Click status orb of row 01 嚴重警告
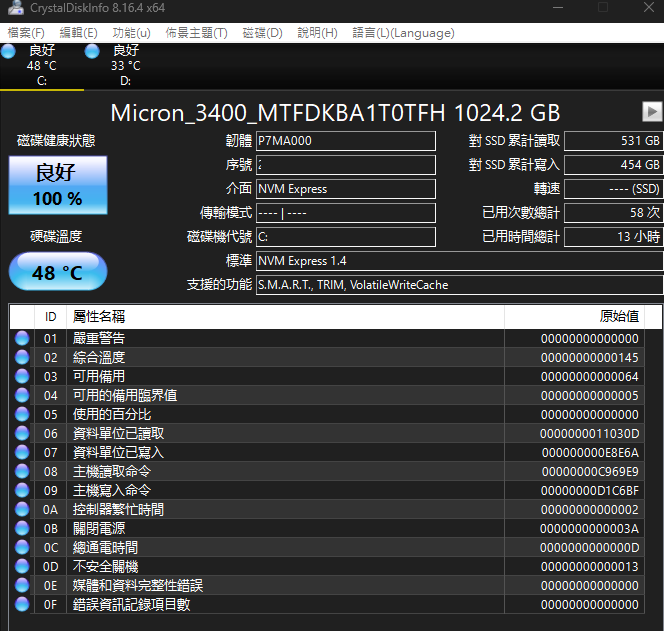Screen dimensions: 664x631 click(22, 338)
